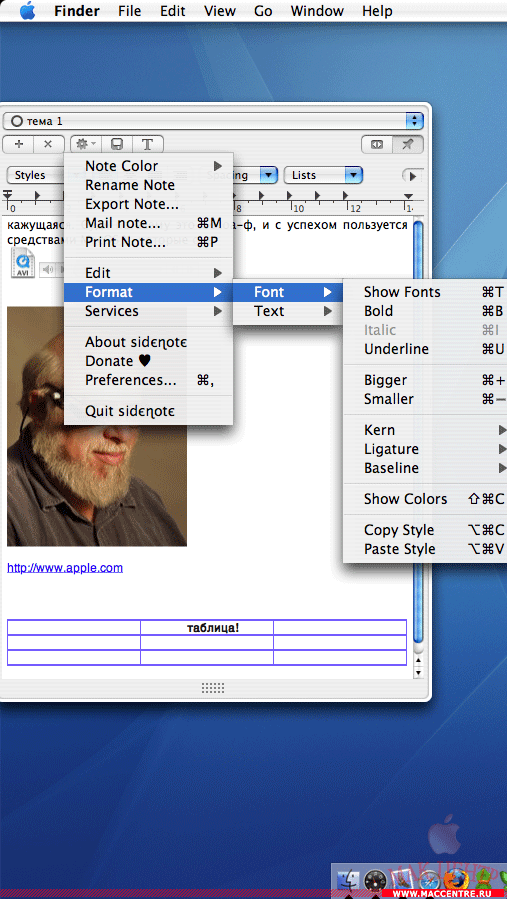
Task: Choose Mail note...
Action: pyautogui.click(x=149, y=223)
